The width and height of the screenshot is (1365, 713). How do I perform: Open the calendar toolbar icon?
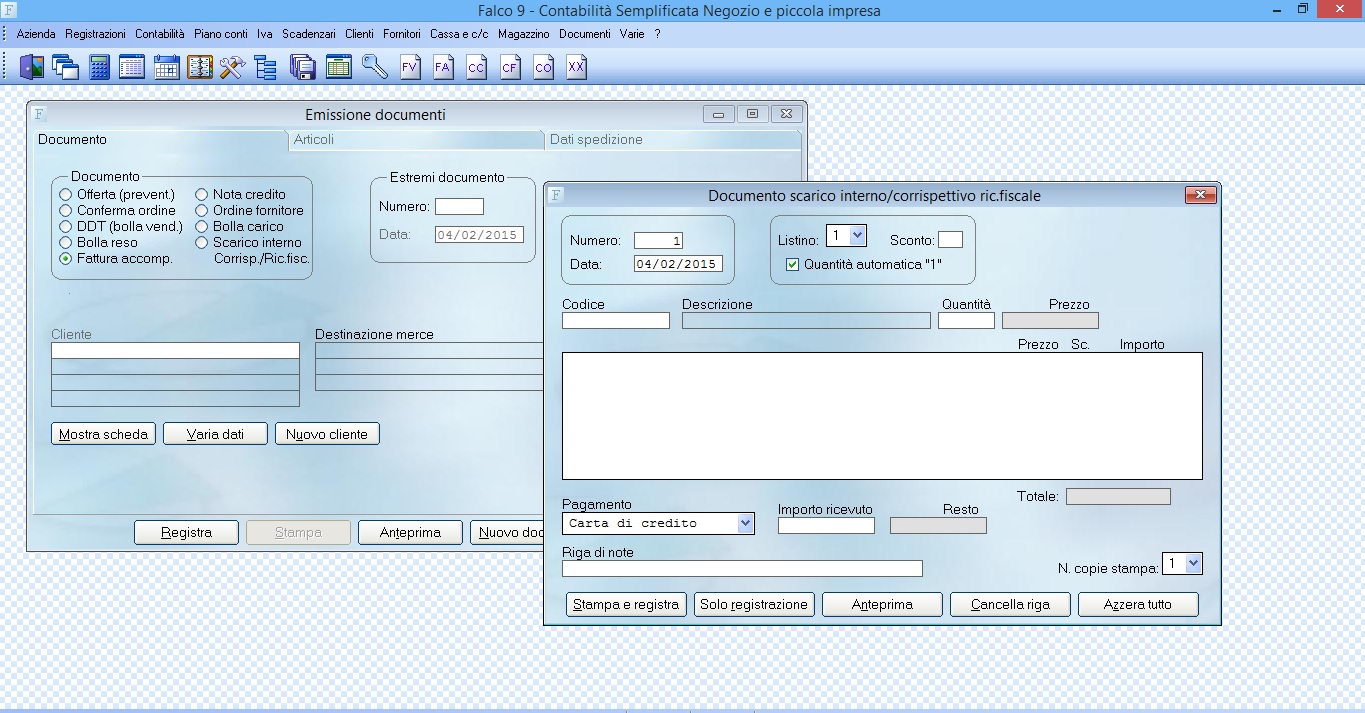166,67
